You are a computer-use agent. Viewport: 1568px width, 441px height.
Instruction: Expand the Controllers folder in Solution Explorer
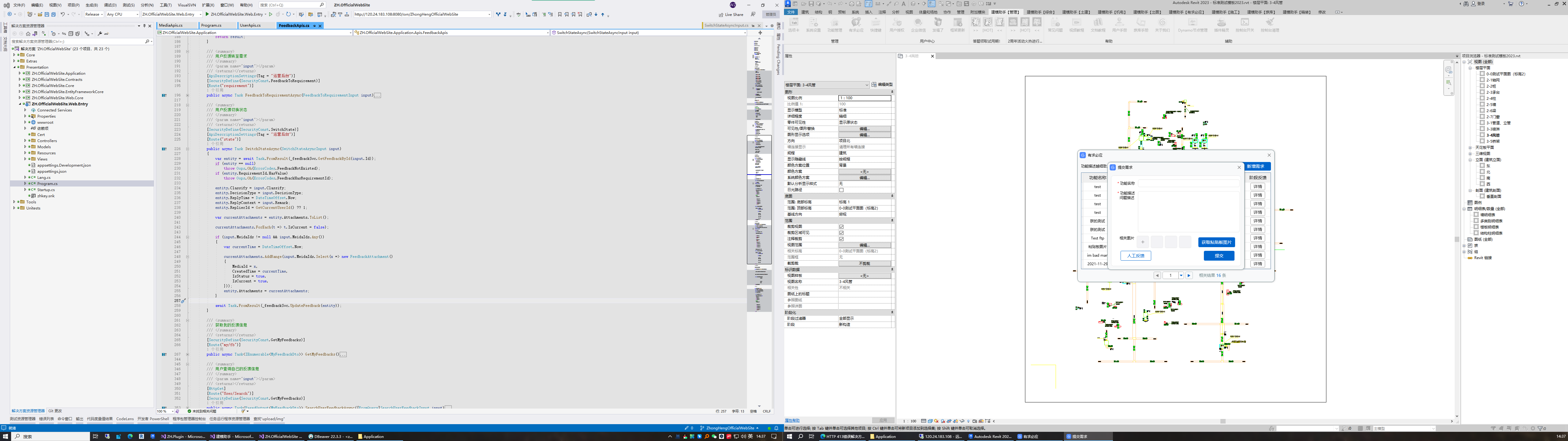[25, 141]
